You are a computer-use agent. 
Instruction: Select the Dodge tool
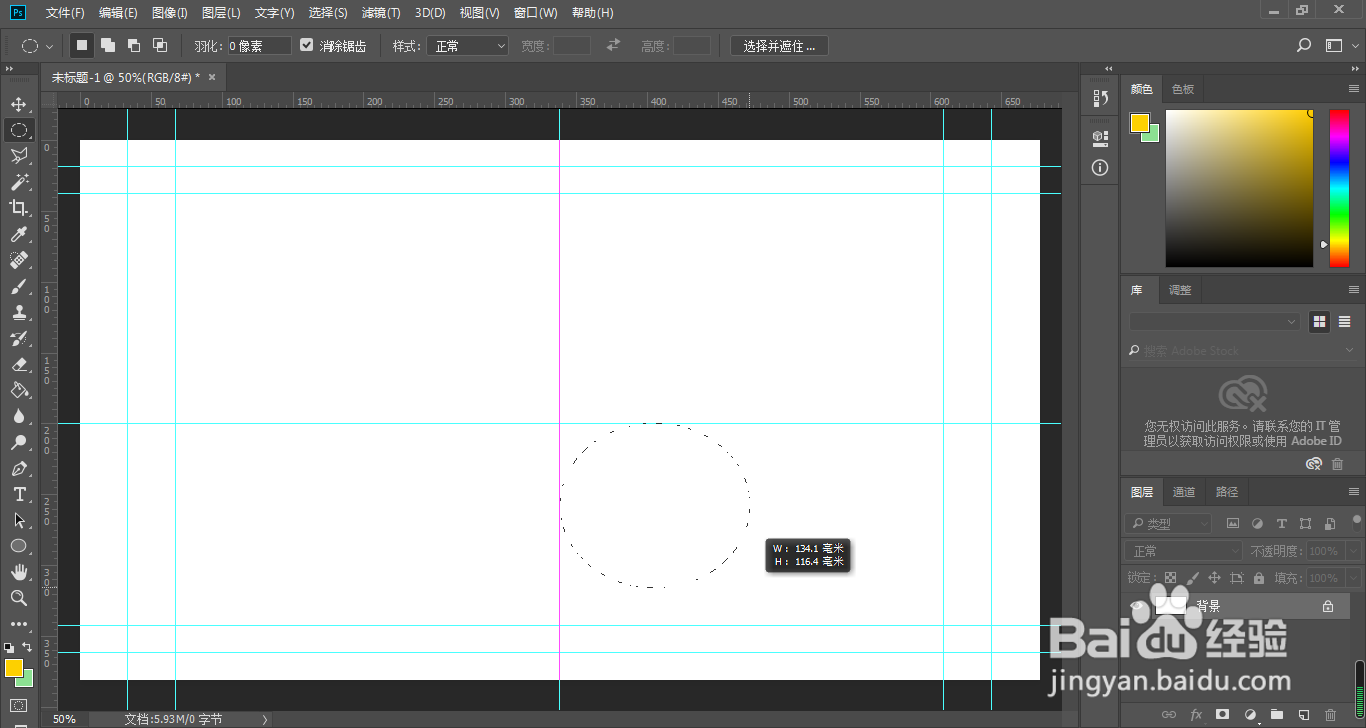pyautogui.click(x=18, y=442)
